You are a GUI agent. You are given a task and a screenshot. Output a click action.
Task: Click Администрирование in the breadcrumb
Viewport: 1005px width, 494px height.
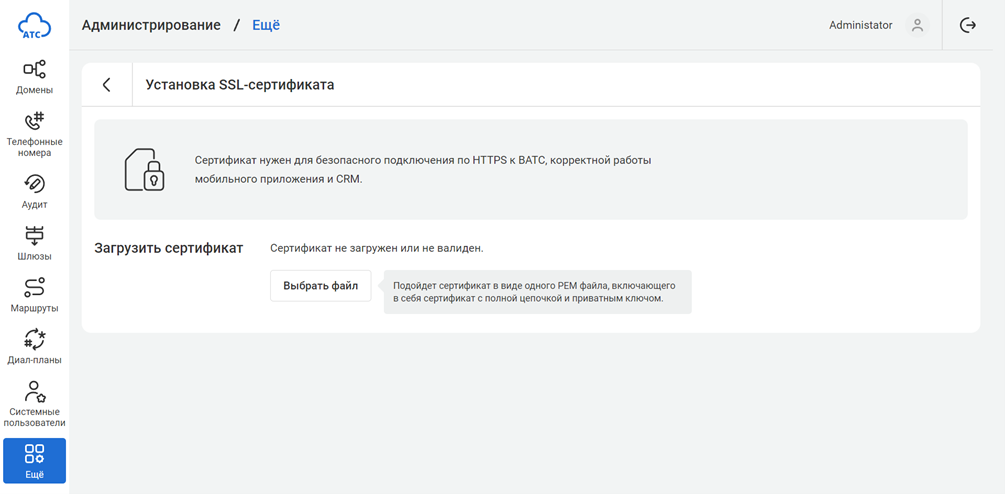[x=151, y=25]
